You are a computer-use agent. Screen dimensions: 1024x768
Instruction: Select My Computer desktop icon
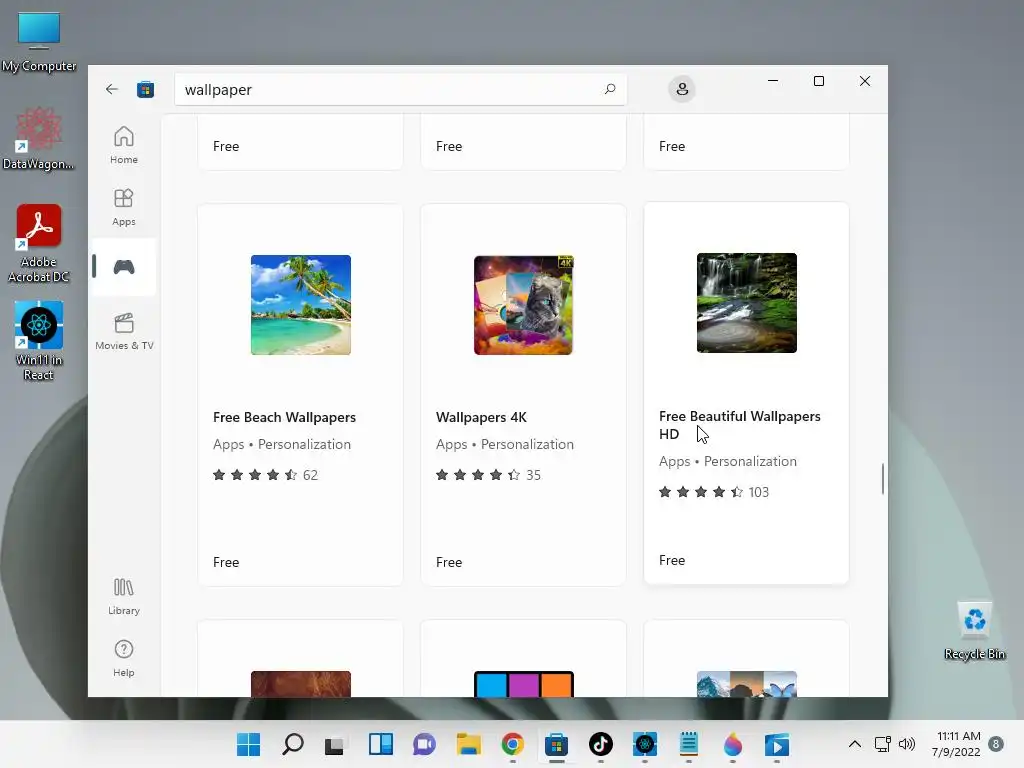point(39,42)
